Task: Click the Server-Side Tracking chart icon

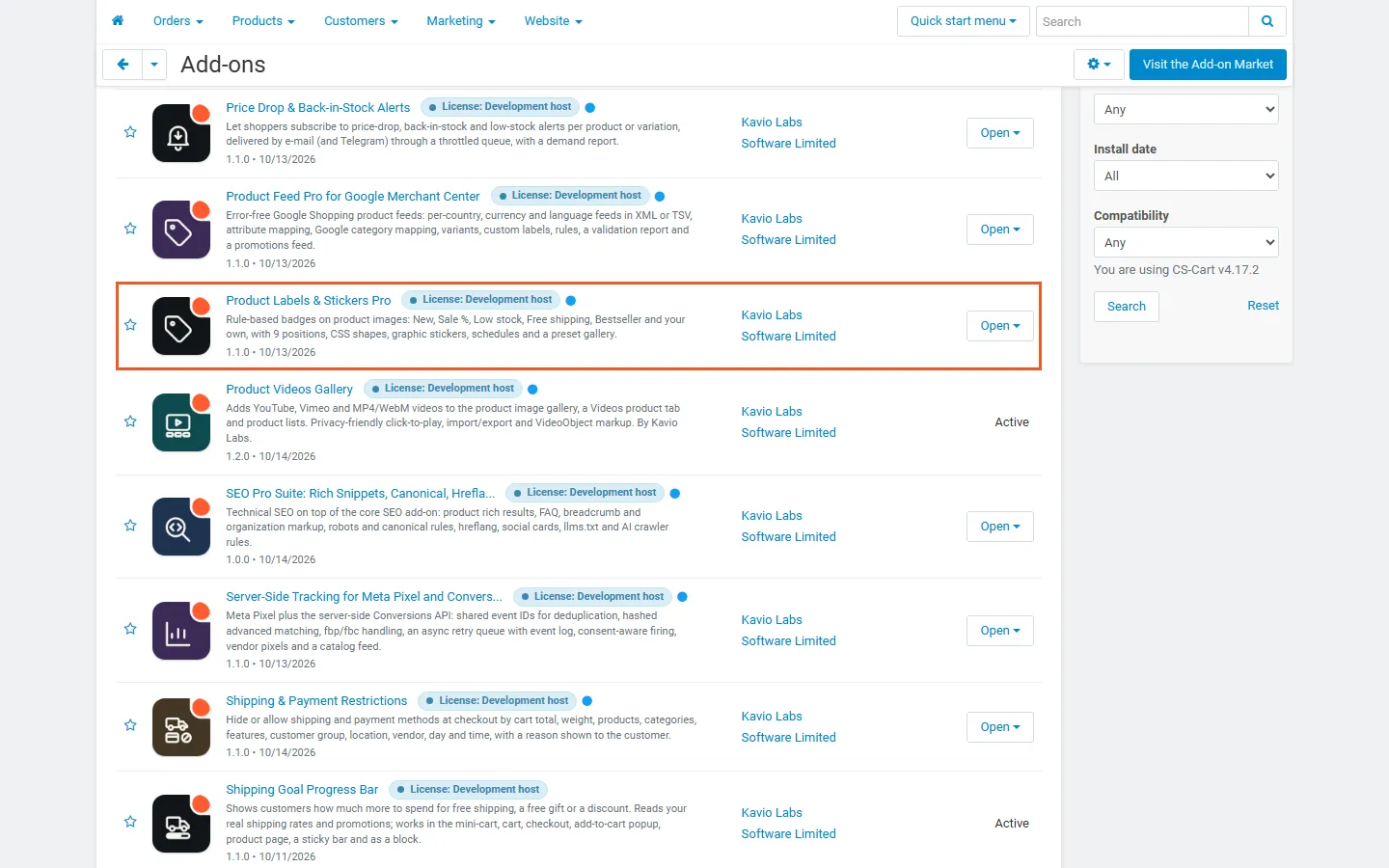Action: (x=181, y=631)
